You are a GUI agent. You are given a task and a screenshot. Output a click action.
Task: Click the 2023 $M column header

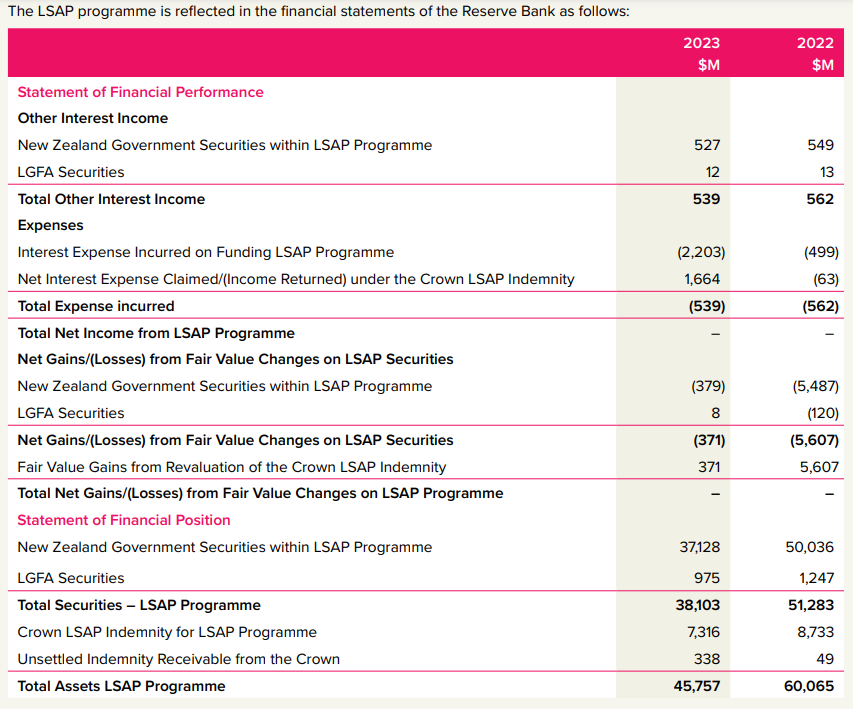click(x=701, y=54)
